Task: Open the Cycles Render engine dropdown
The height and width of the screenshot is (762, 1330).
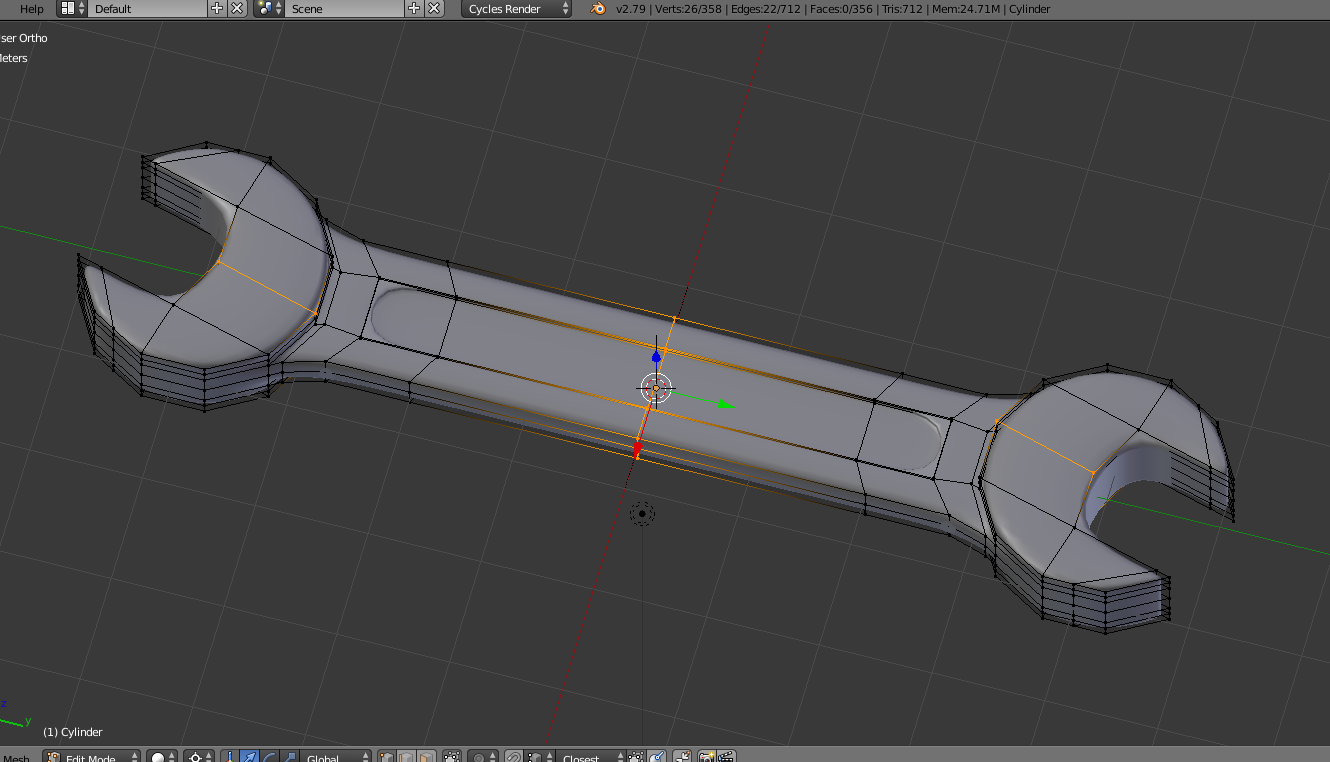Action: pyautogui.click(x=517, y=8)
